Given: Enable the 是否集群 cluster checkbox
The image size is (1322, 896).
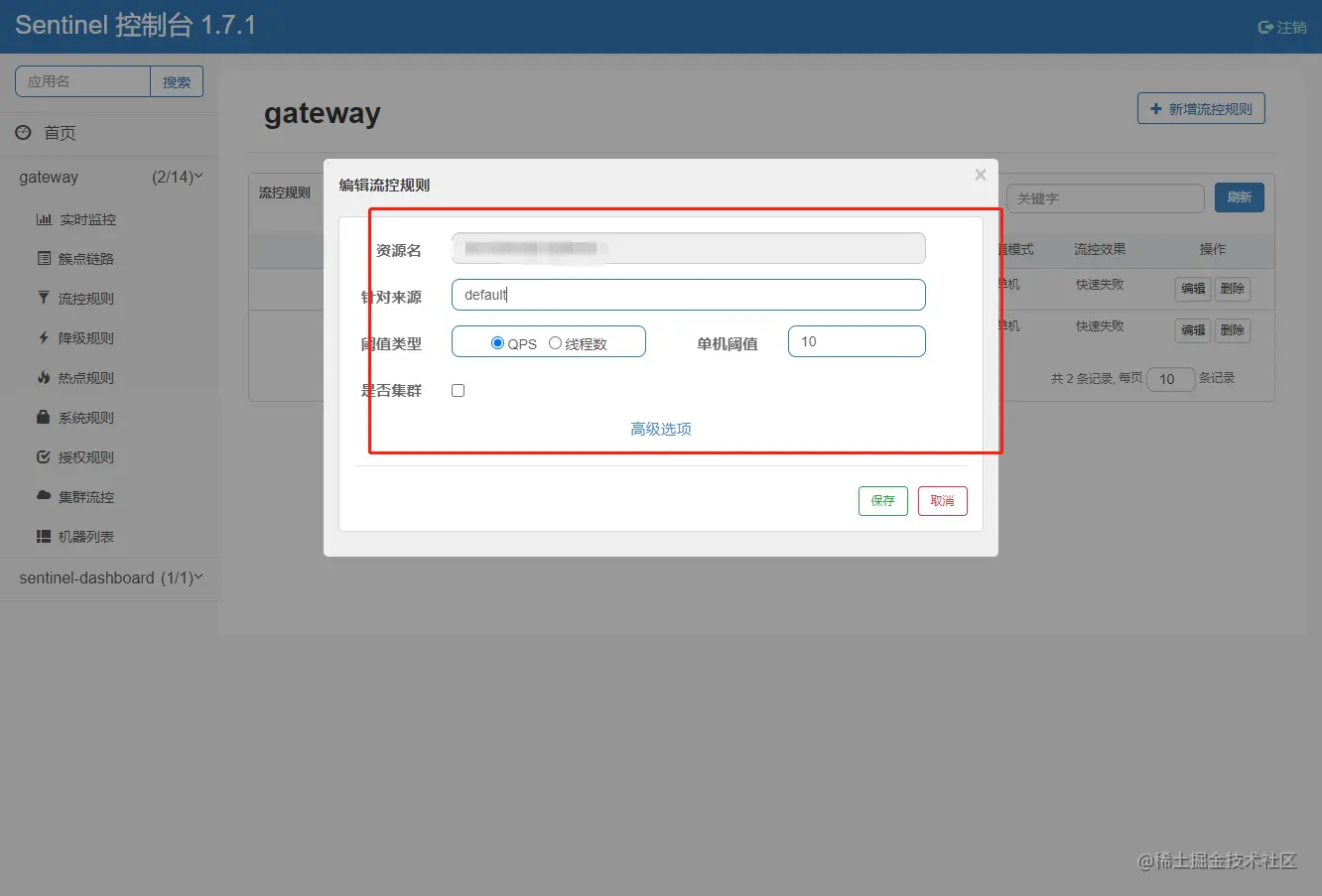Looking at the screenshot, I should tap(458, 390).
